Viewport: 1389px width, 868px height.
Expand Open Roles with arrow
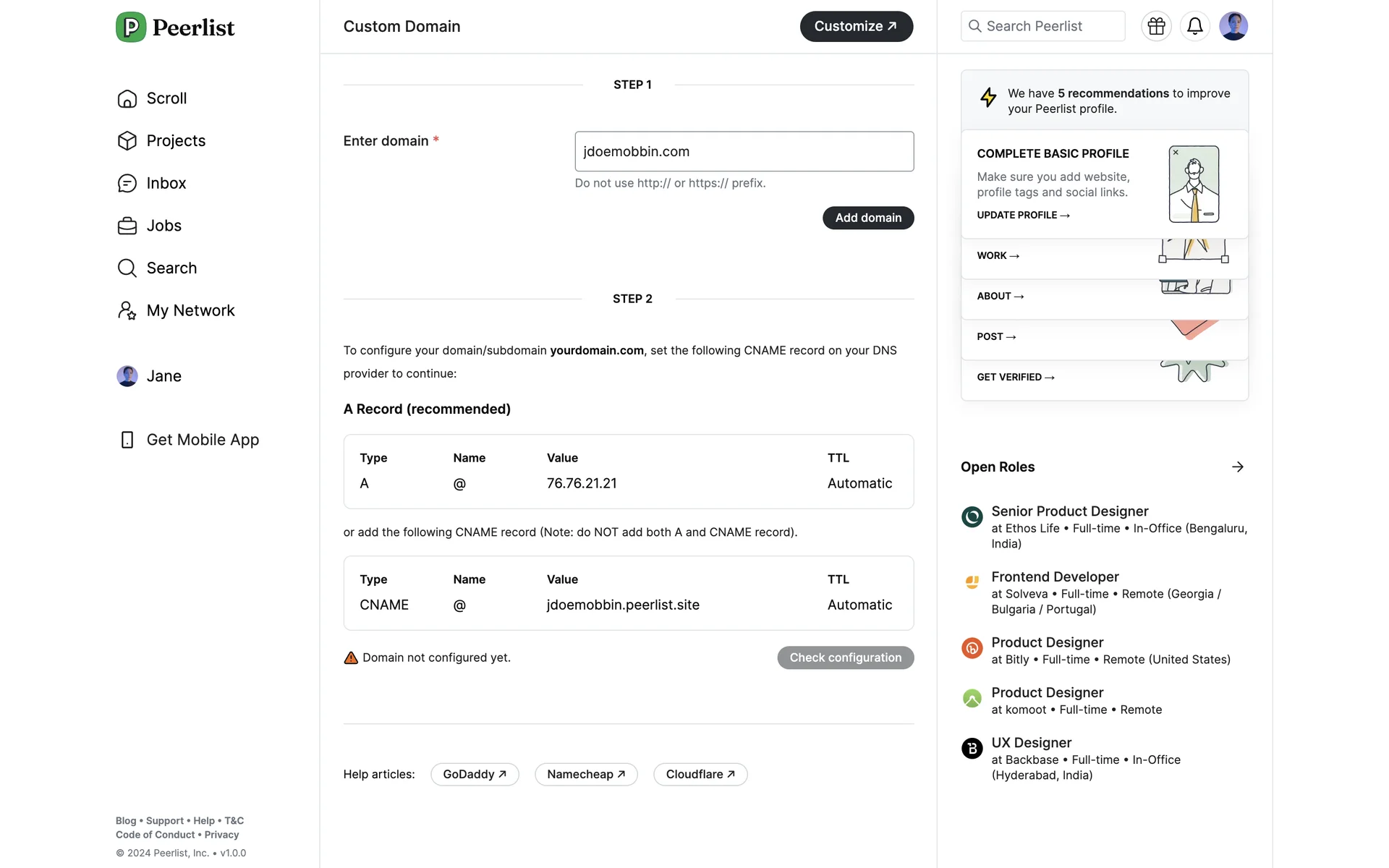(1237, 467)
